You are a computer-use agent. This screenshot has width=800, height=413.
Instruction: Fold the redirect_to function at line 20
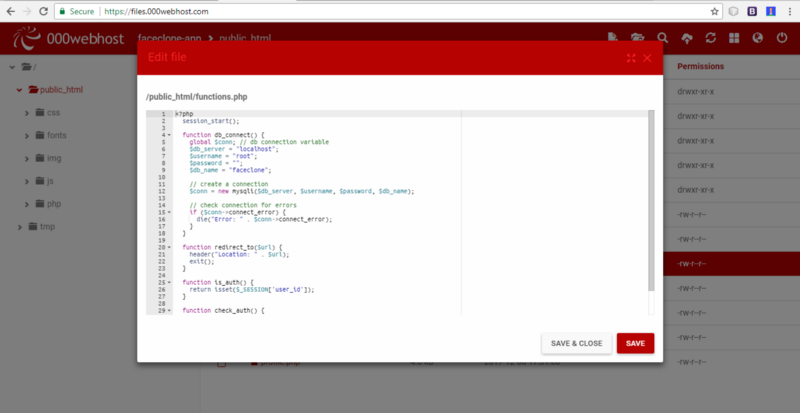[x=169, y=247]
